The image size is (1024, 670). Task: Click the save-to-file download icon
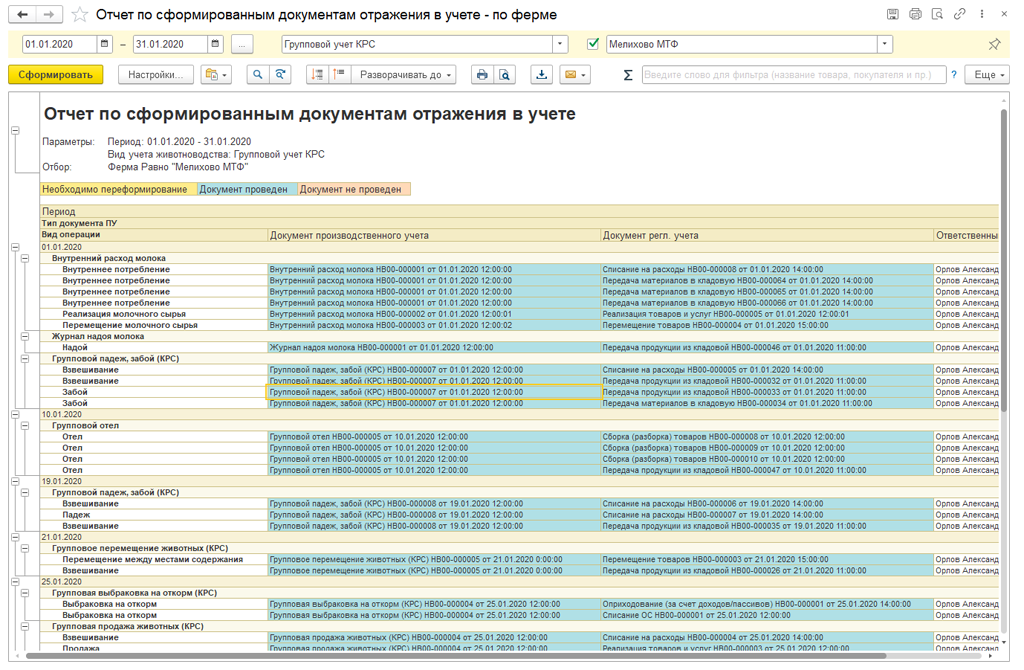(541, 75)
